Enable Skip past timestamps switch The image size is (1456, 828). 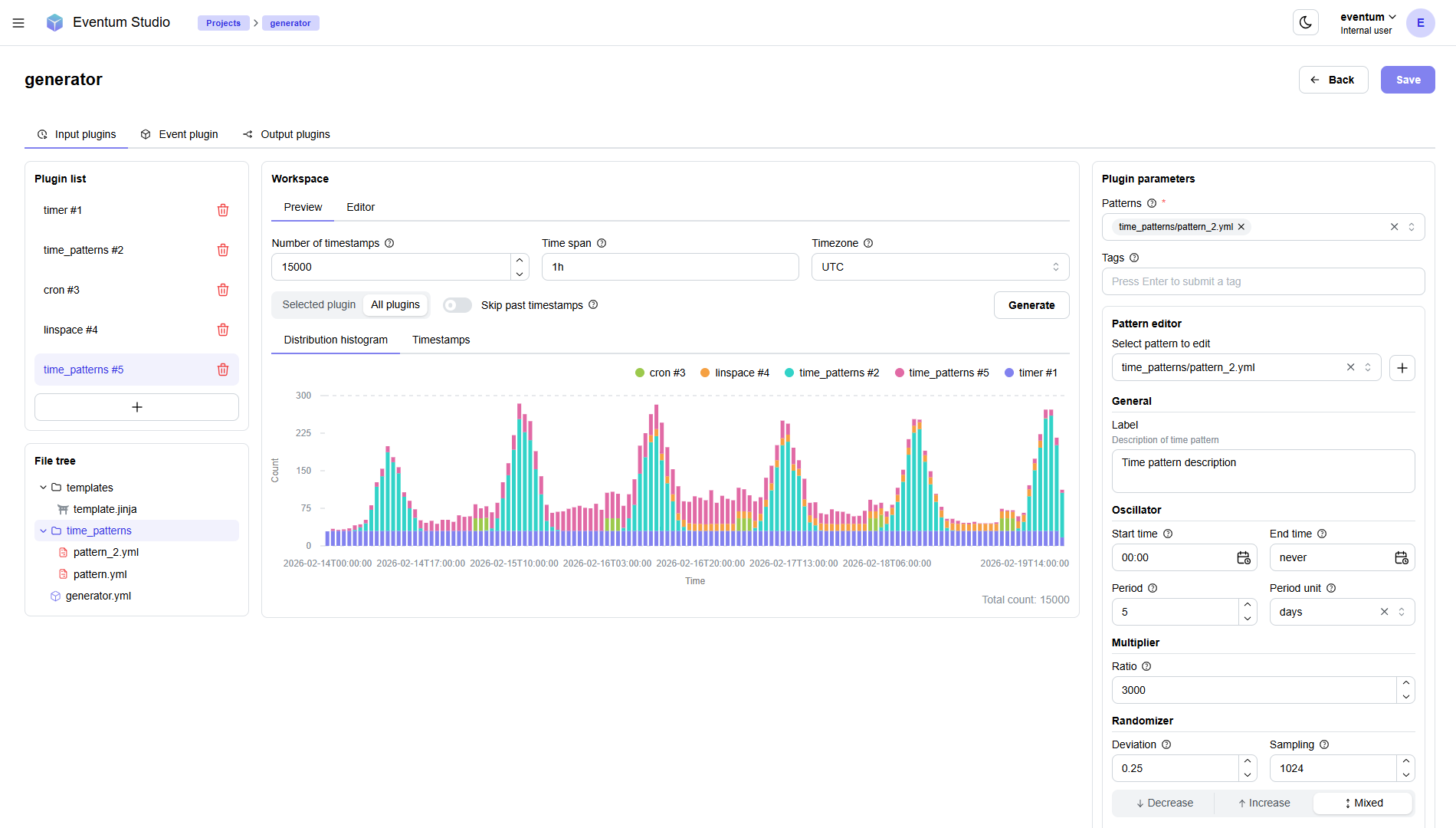click(457, 305)
